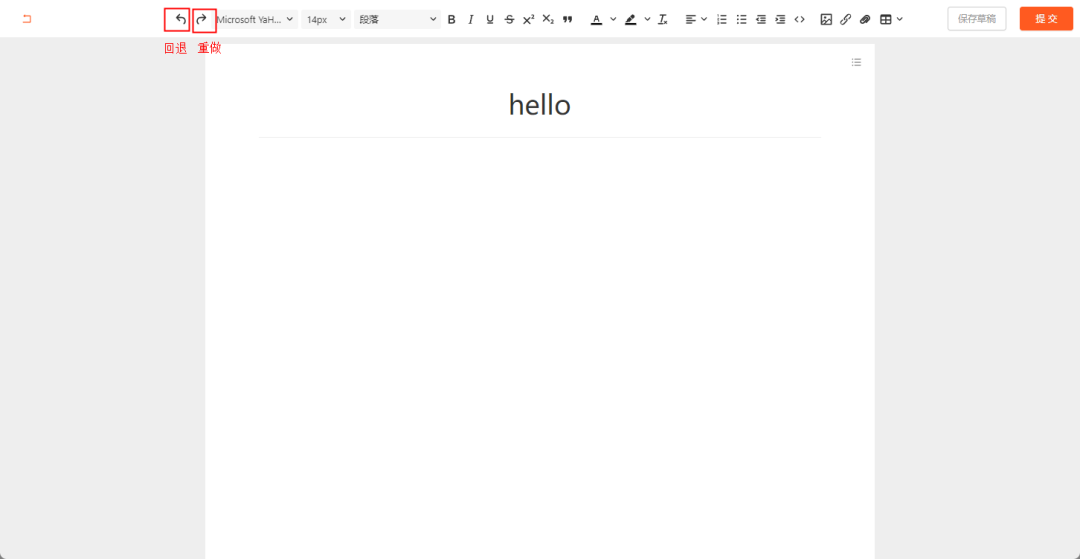Toggle block quote formatting
Screen dimensions: 1080x559
point(568,19)
